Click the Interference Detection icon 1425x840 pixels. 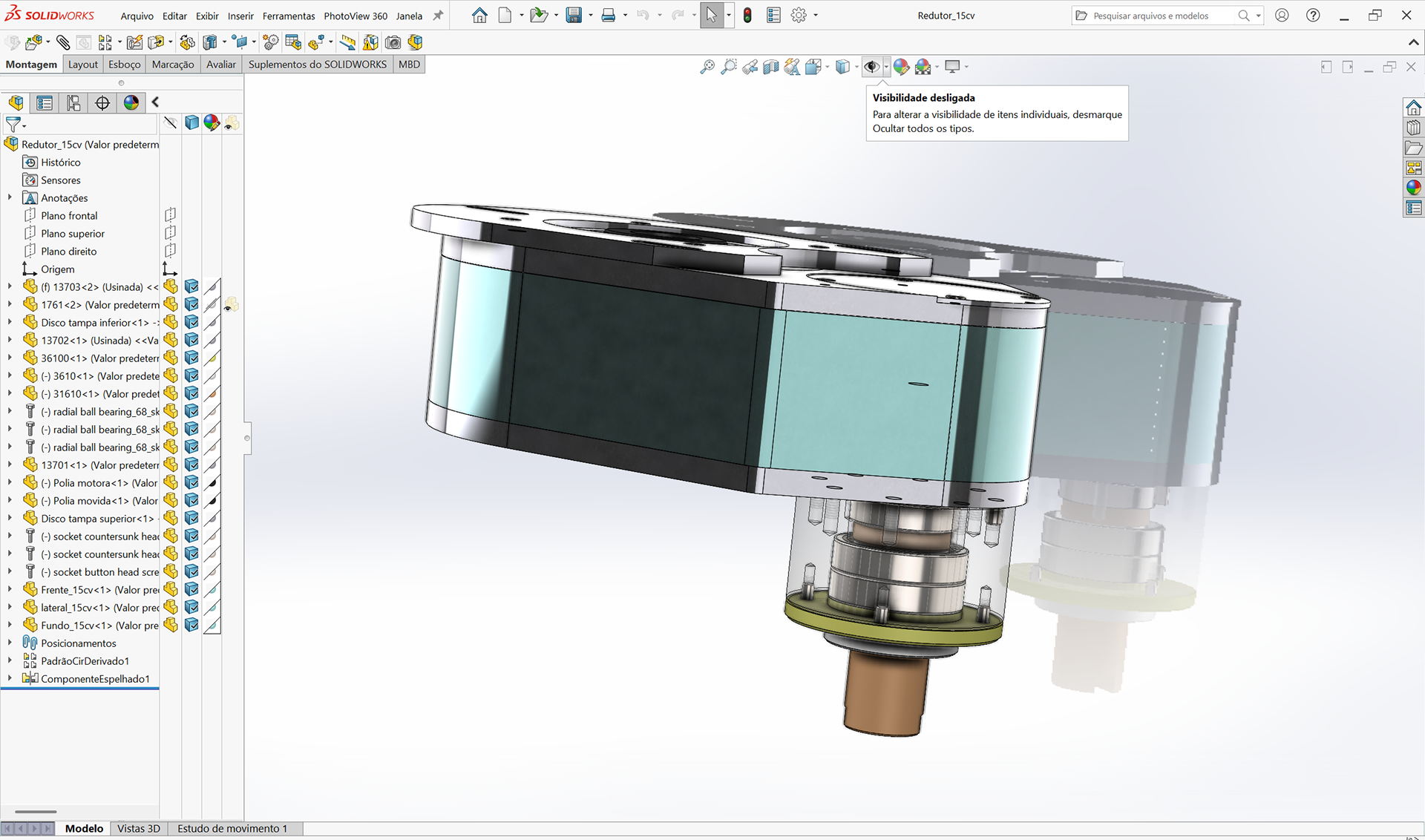coord(370,43)
